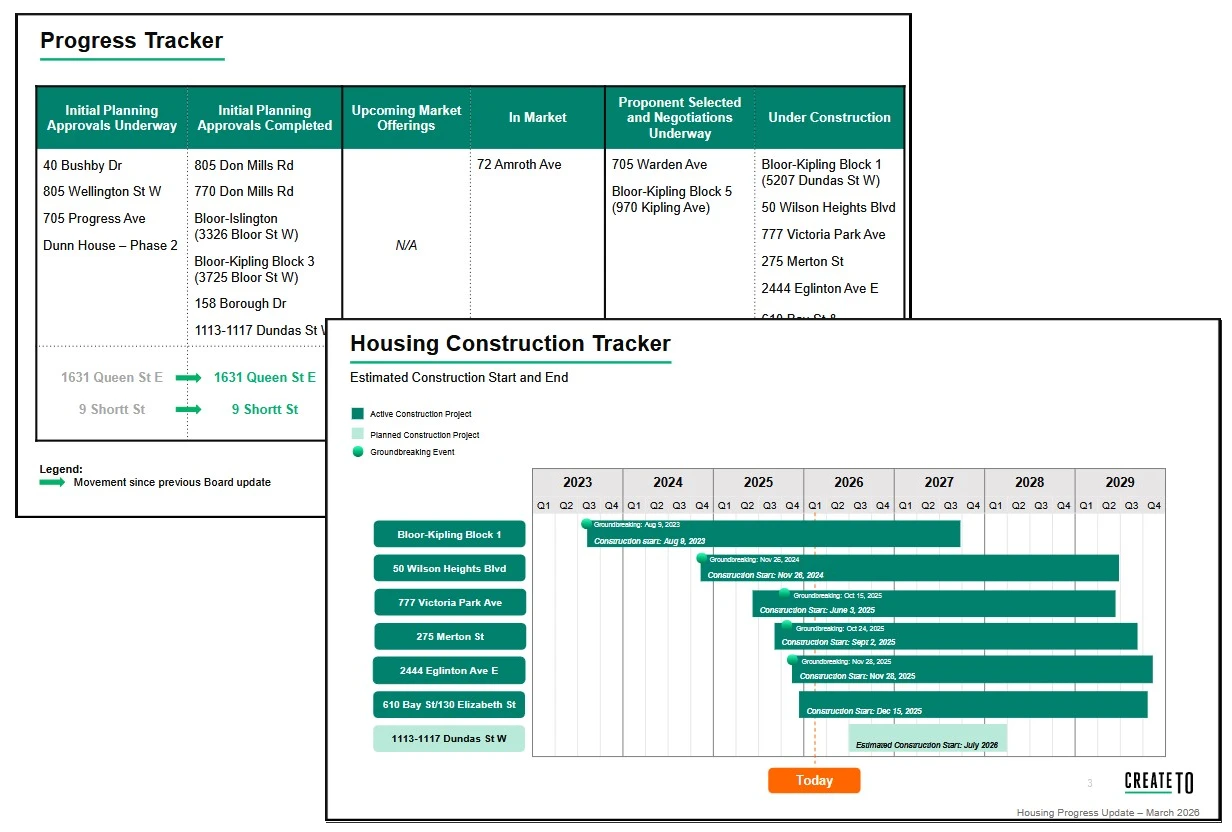Click the Proponent Selected and Negotiations Underway header

coord(680,118)
